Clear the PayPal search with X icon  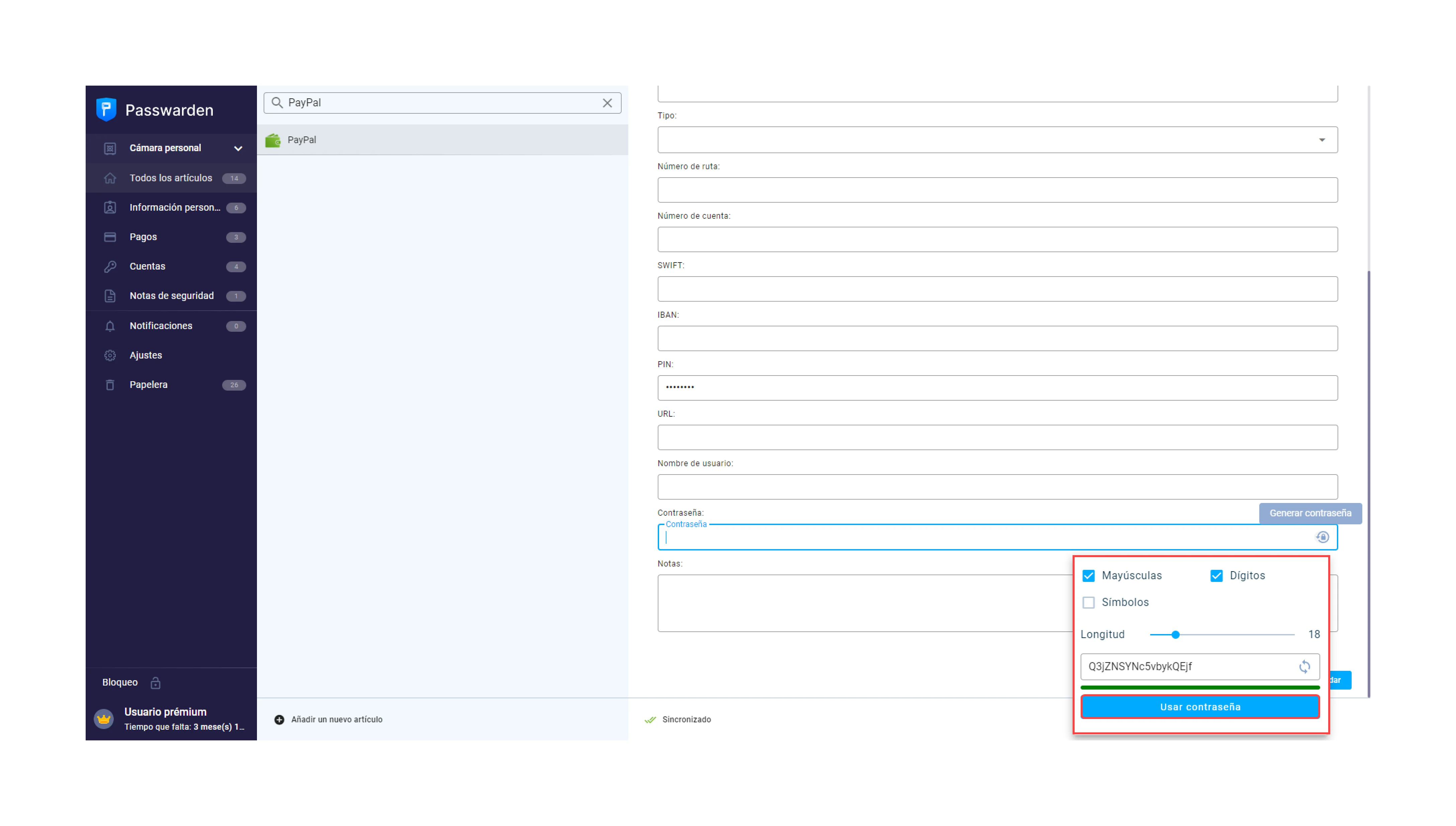coord(607,103)
